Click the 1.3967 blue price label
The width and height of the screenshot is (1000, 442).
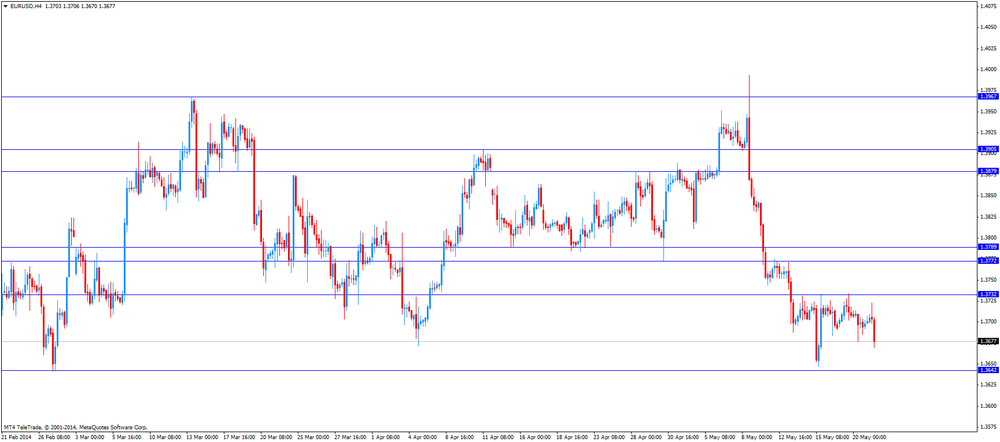pyautogui.click(x=988, y=96)
